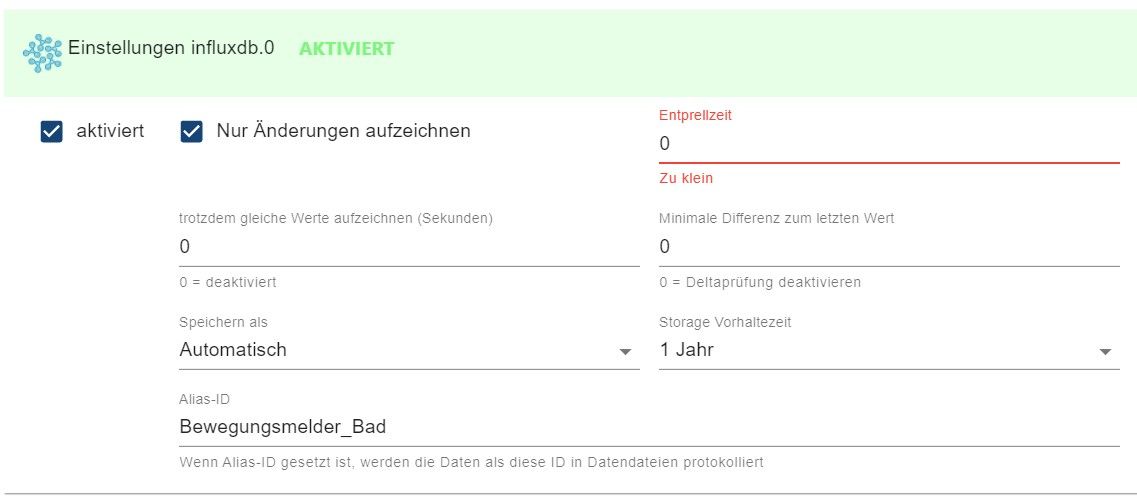Focus the trotzdem gleiche Werte aufzeichnen field
The image size is (1137, 496).
point(408,246)
